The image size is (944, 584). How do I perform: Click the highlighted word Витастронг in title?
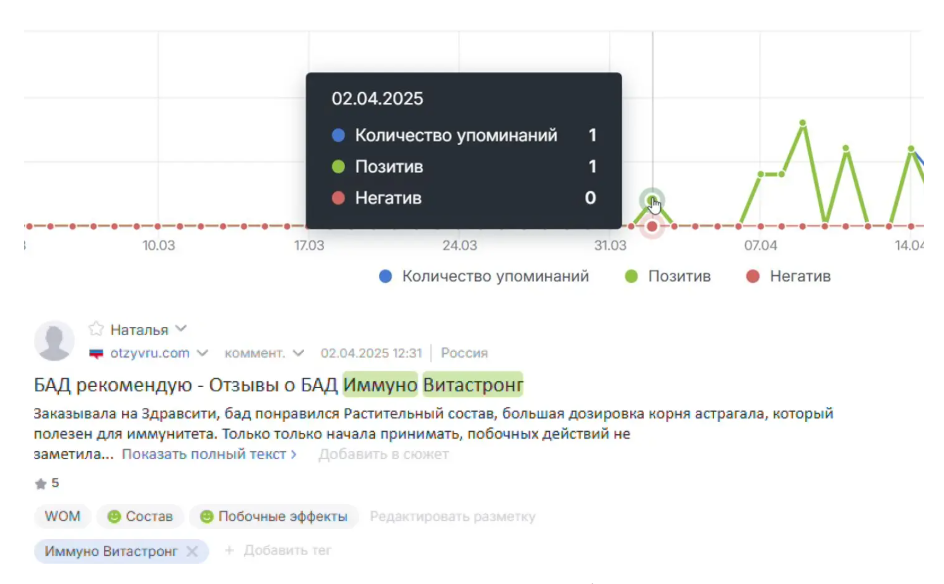[x=473, y=385]
